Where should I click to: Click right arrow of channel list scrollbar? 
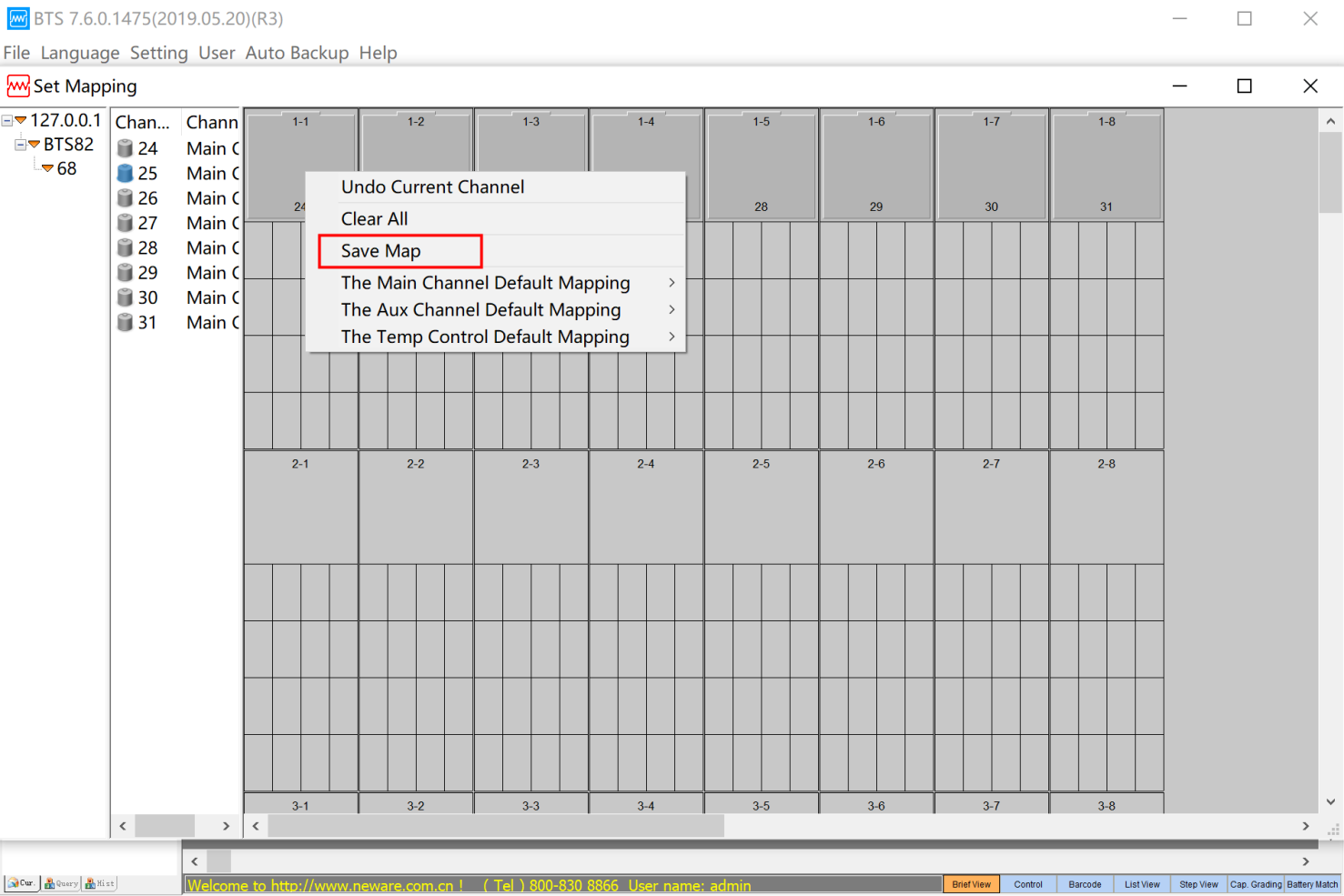pyautogui.click(x=227, y=826)
